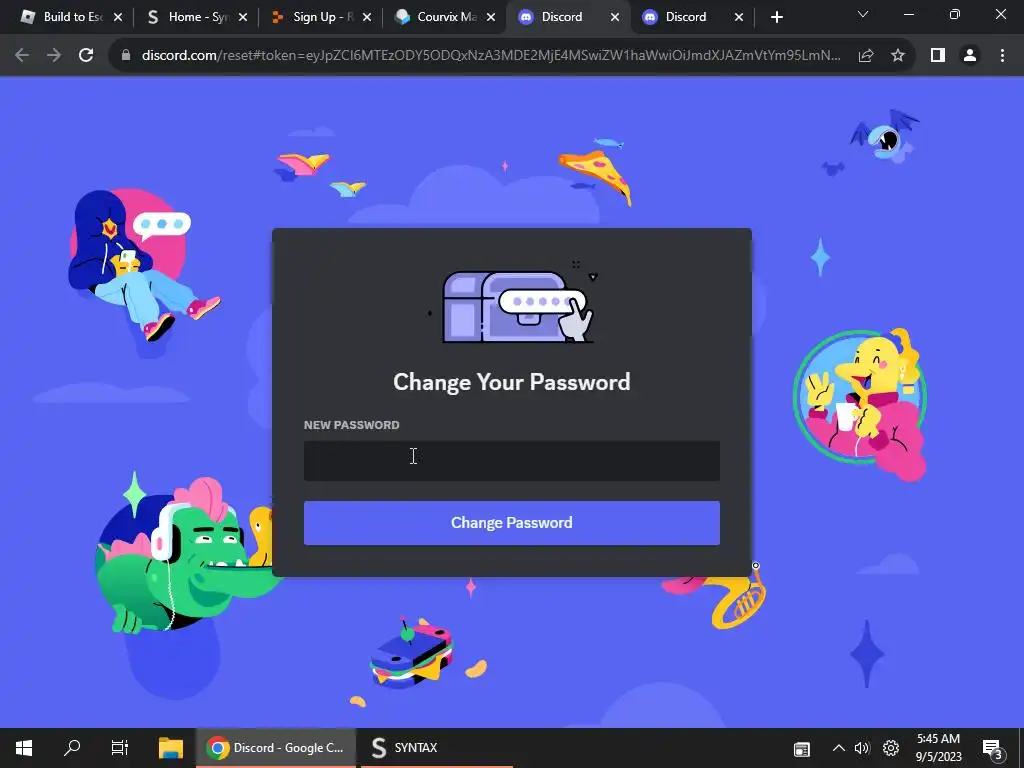
Task: Close the Build to Escape tab
Action: (118, 18)
